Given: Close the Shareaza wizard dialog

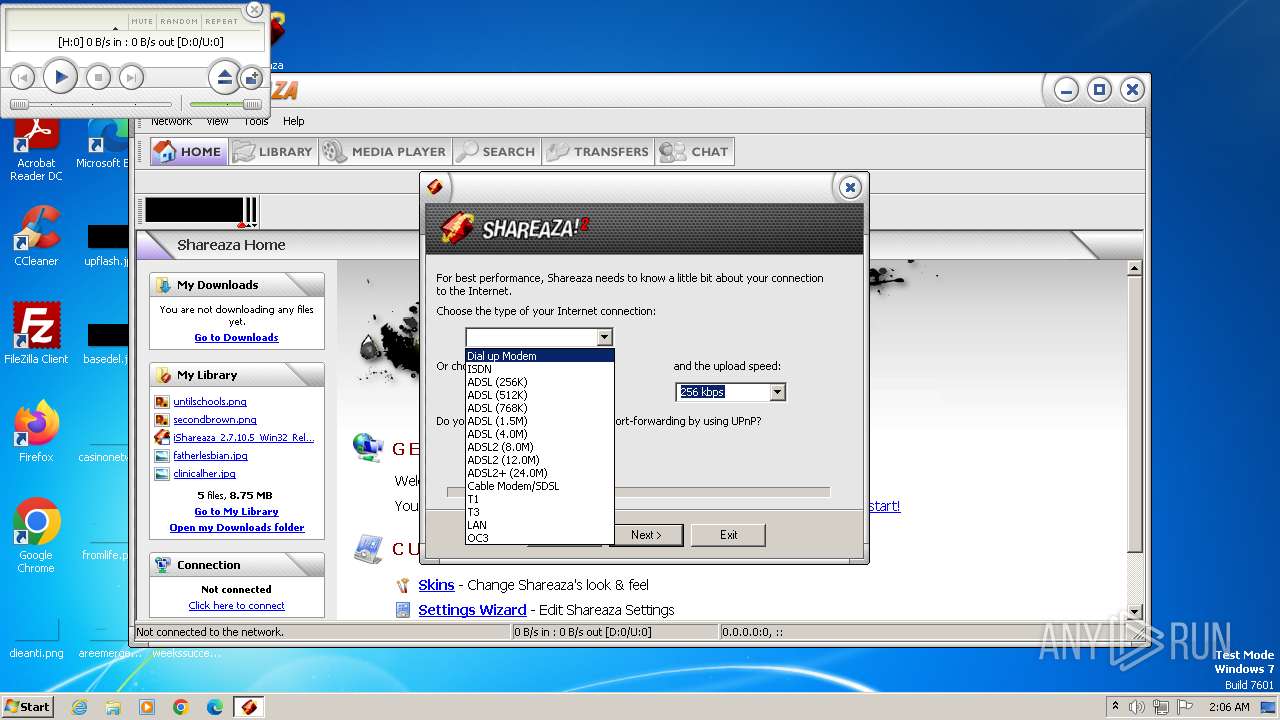Looking at the screenshot, I should tap(849, 187).
